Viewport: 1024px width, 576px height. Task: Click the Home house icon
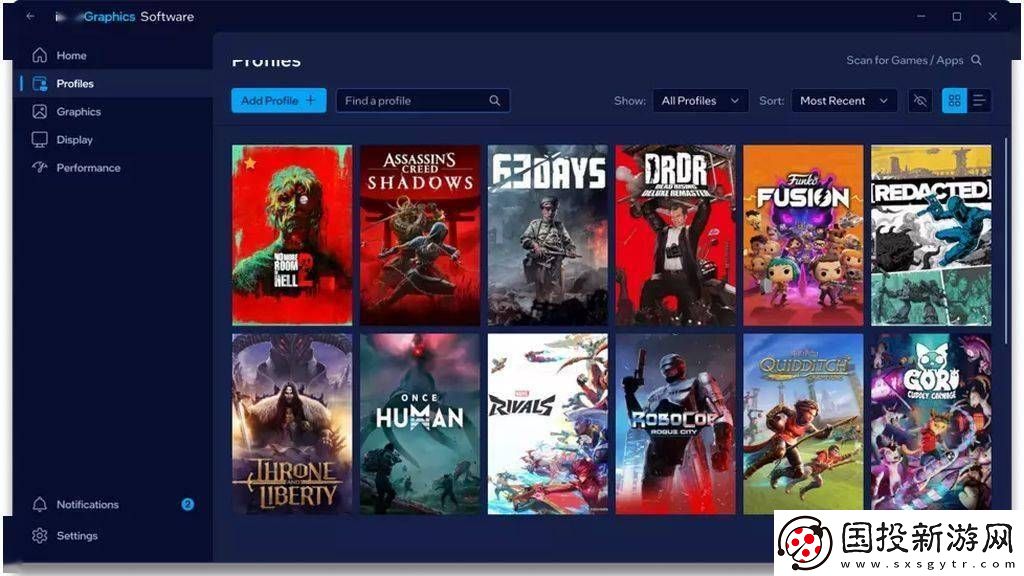40,55
